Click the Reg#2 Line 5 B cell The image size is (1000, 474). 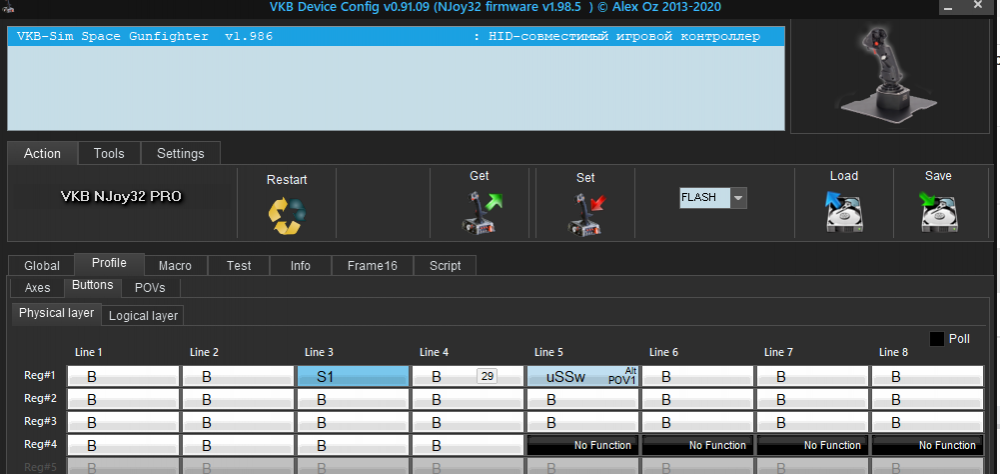tap(582, 399)
